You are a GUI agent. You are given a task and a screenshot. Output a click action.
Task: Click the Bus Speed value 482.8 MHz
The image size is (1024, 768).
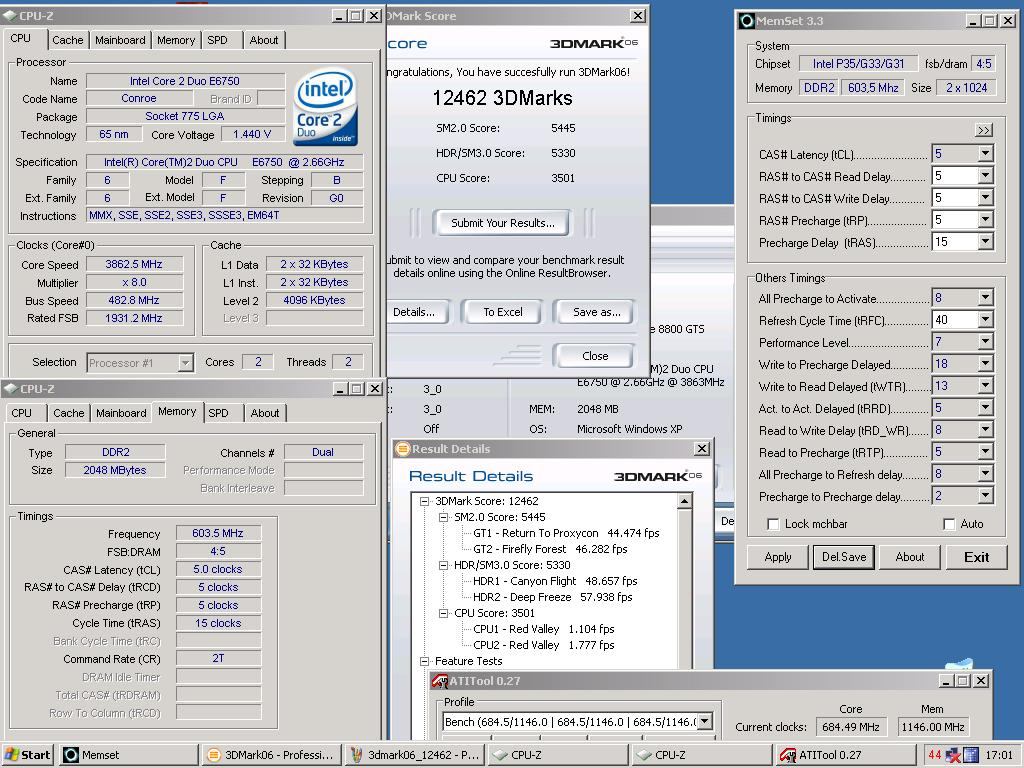pyautogui.click(x=134, y=300)
